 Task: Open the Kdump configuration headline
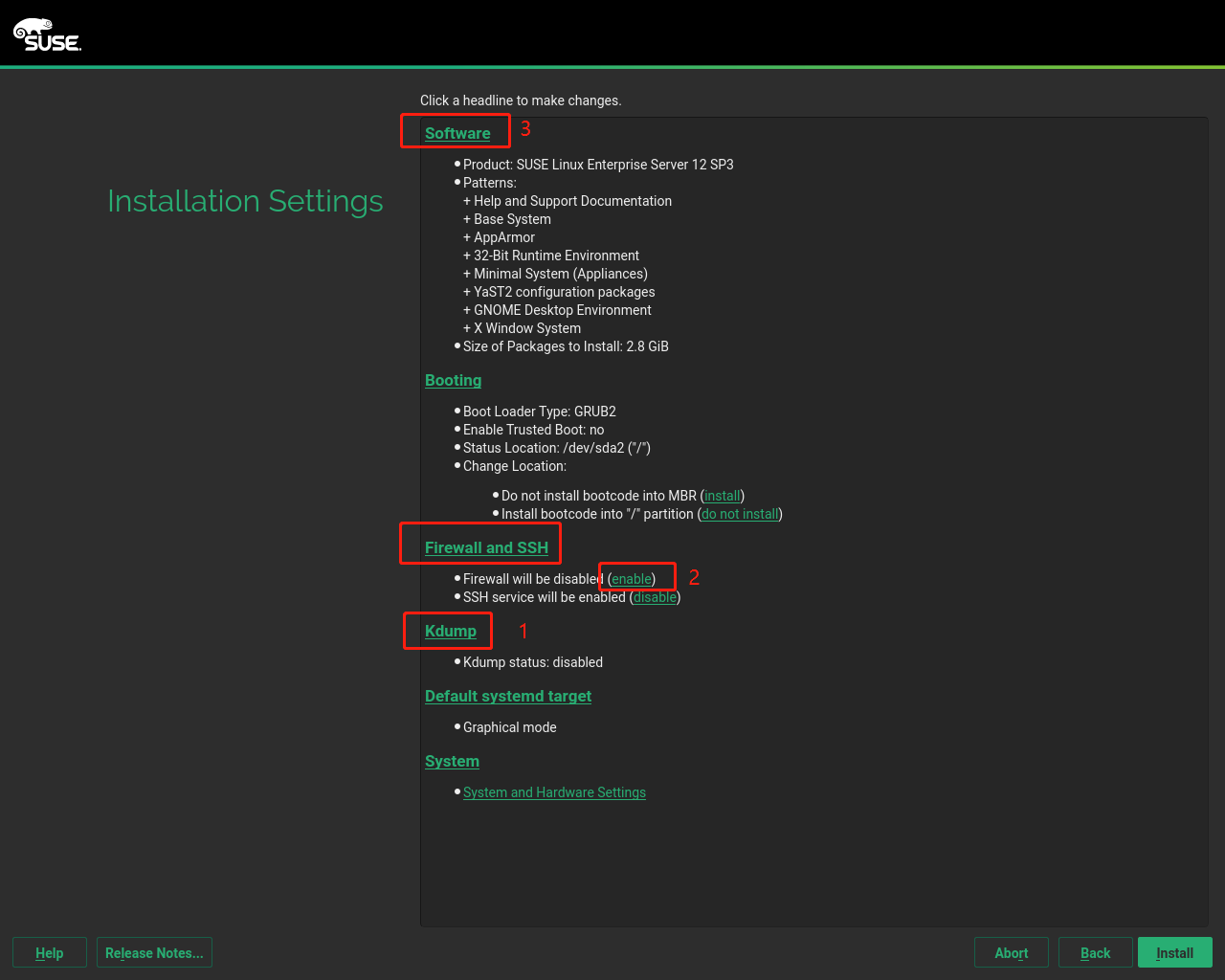coord(451,631)
